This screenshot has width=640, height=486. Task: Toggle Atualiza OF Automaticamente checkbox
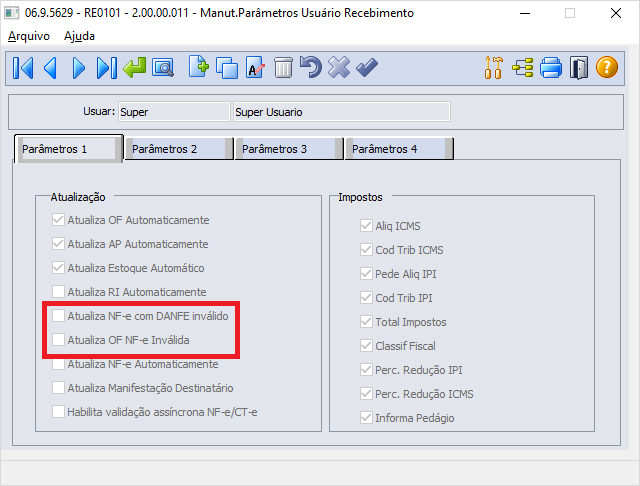click(58, 220)
